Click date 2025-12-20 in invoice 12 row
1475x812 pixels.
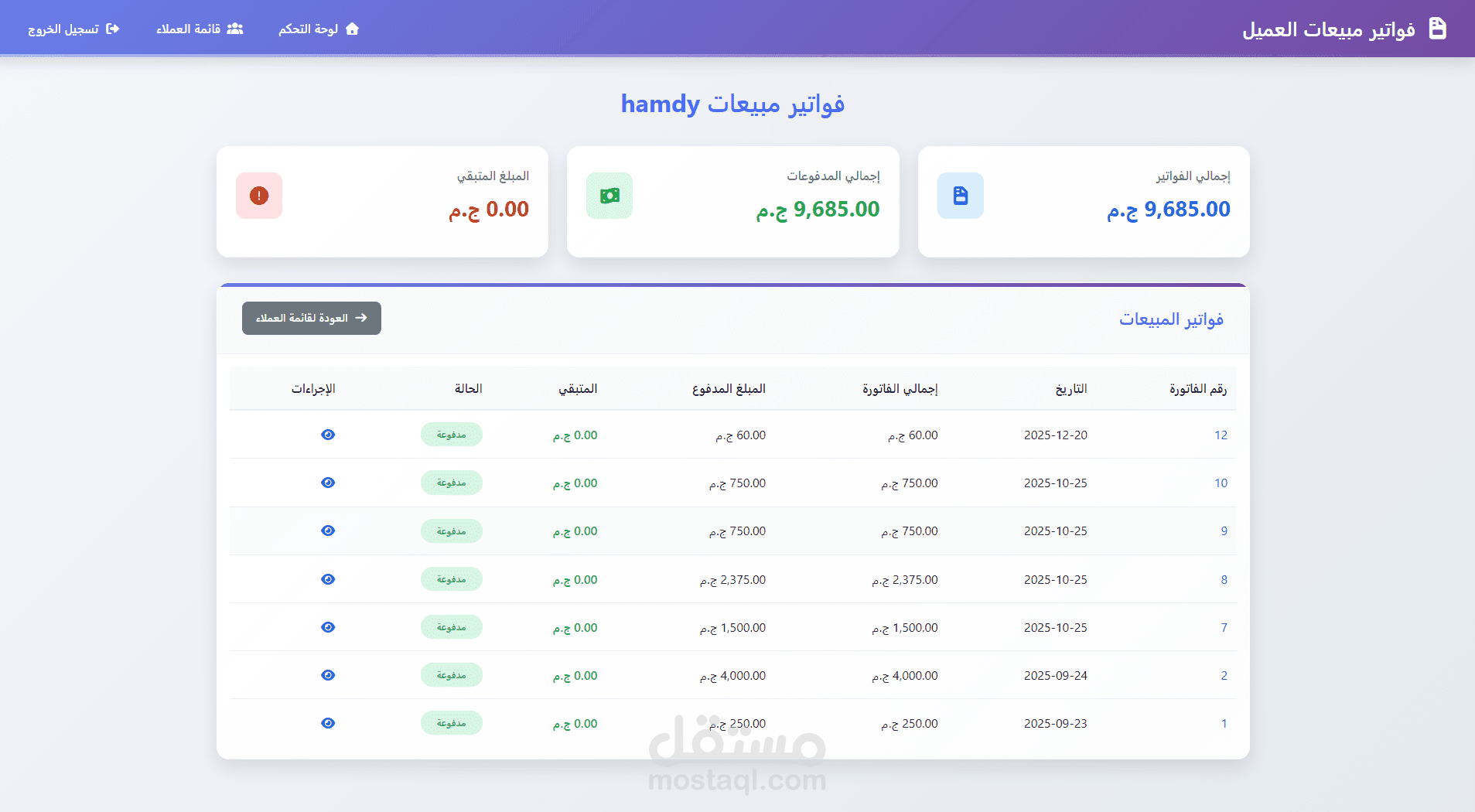click(1055, 435)
